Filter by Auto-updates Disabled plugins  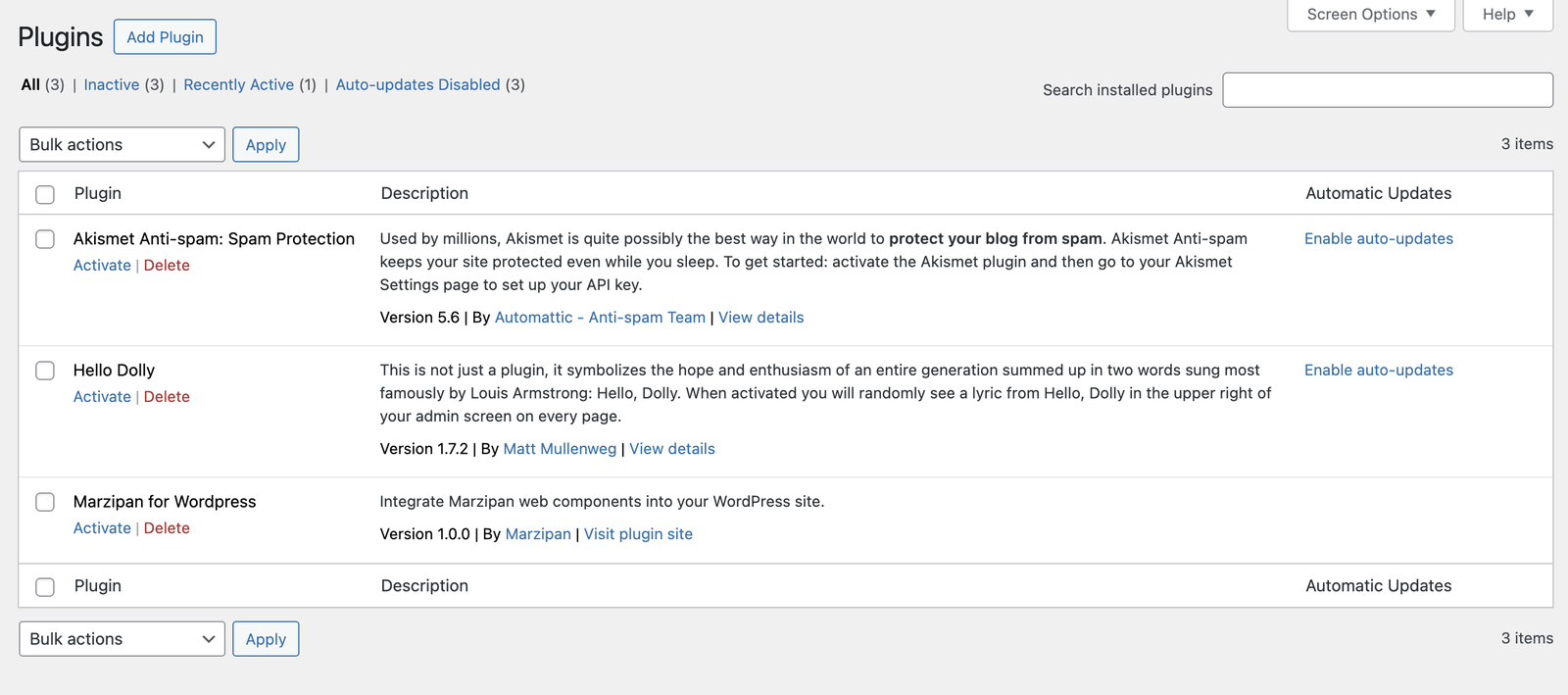[x=417, y=85]
